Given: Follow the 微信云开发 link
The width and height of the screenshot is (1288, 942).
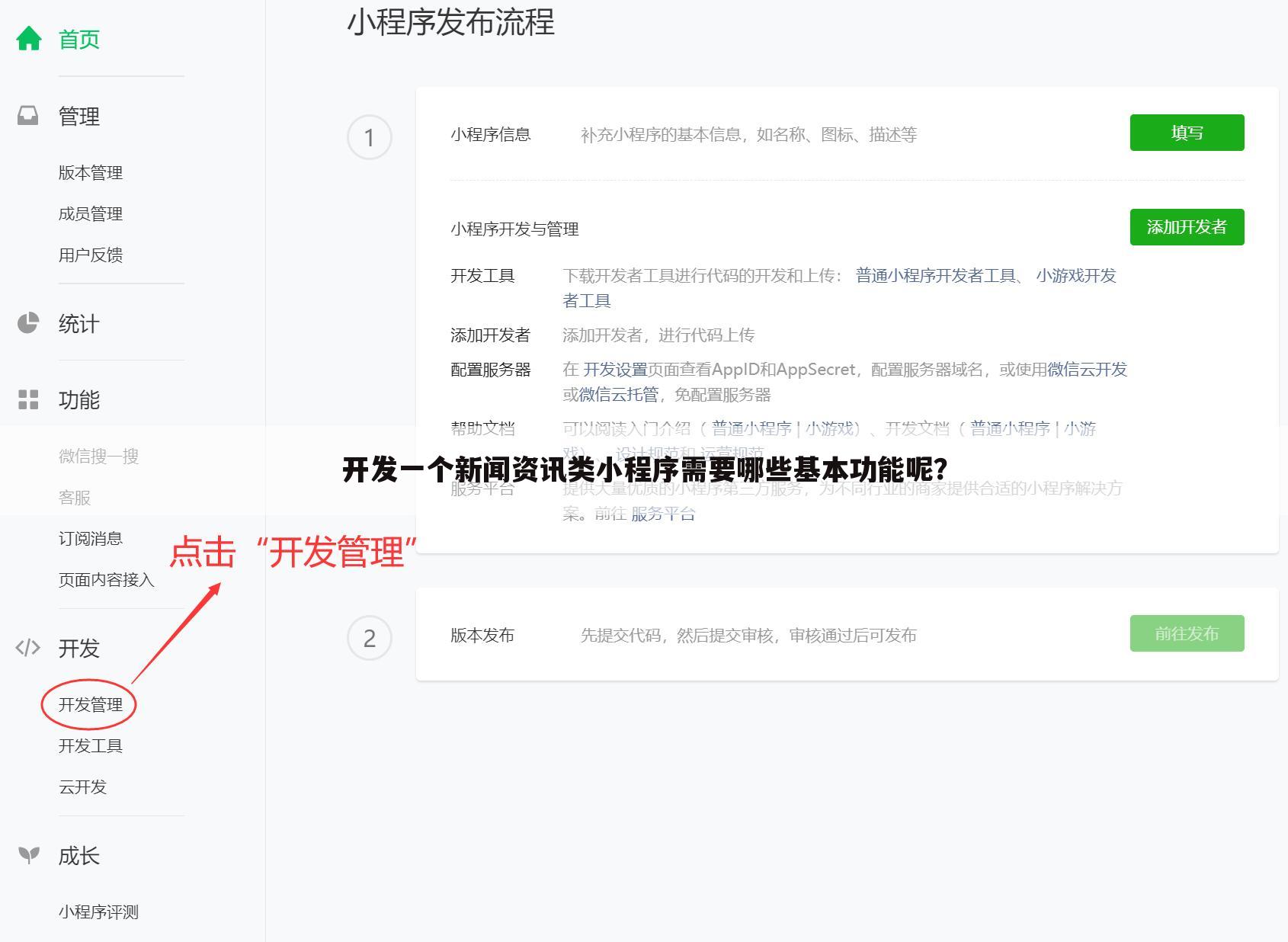Looking at the screenshot, I should point(1087,370).
